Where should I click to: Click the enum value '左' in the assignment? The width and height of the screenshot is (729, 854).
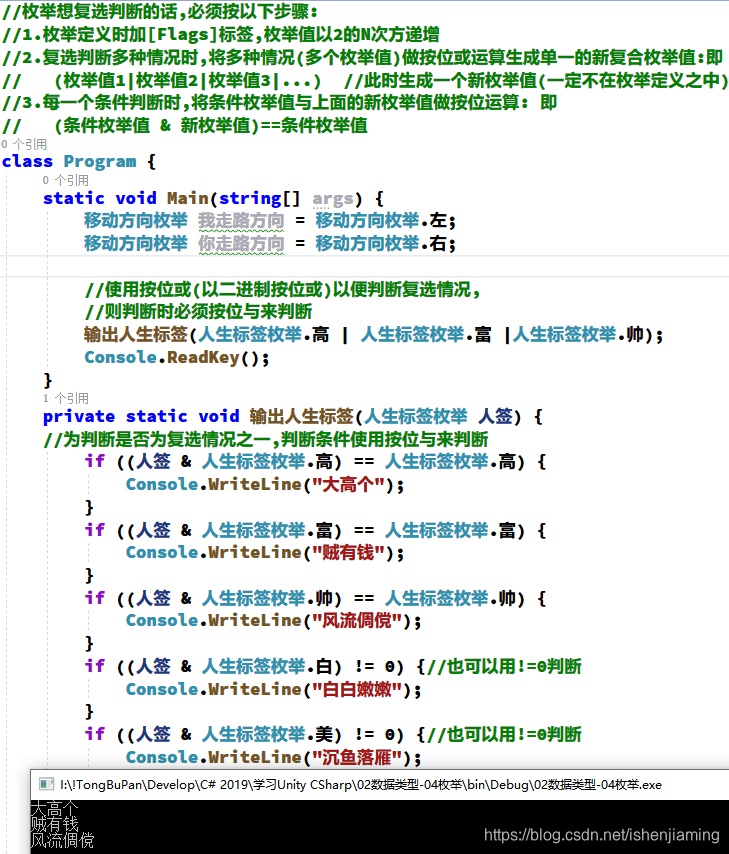coord(438,221)
